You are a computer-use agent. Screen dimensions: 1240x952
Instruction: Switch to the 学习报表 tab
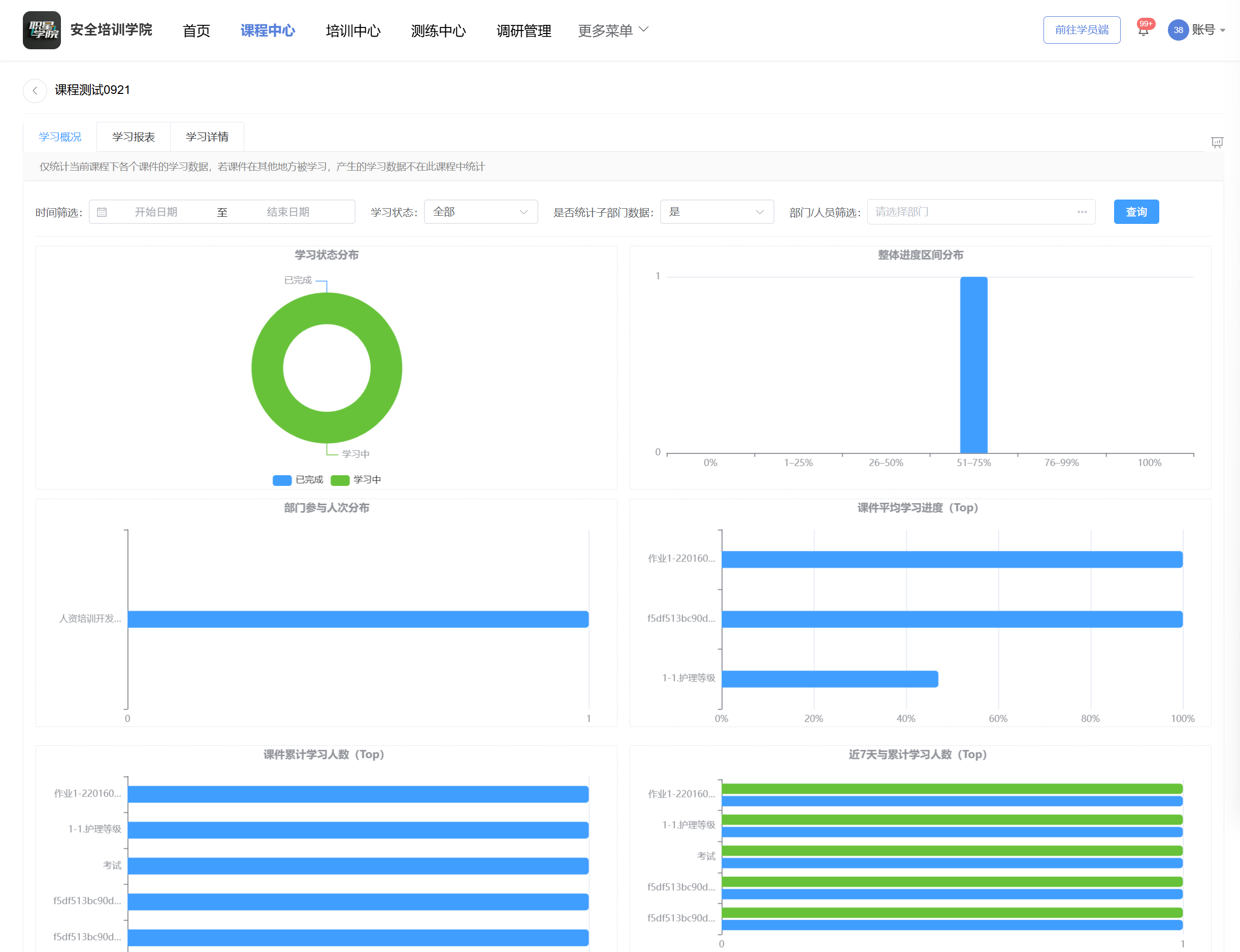(134, 137)
